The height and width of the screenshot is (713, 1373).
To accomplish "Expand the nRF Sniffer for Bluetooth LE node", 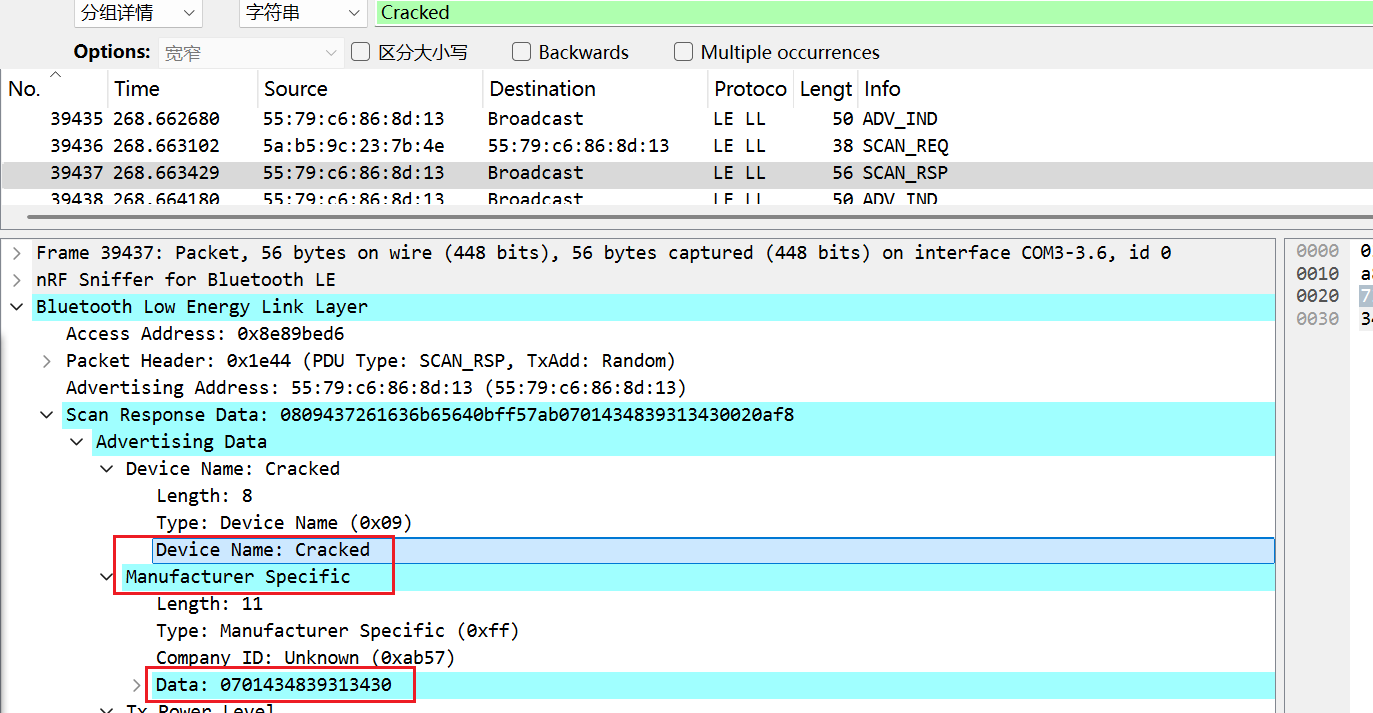I will (17, 280).
